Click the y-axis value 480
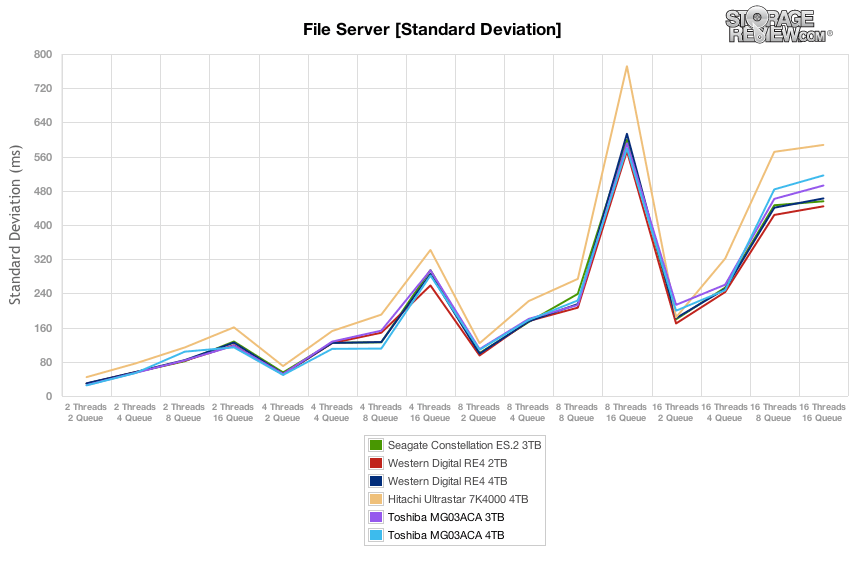This screenshot has width=850, height=567. coord(43,191)
